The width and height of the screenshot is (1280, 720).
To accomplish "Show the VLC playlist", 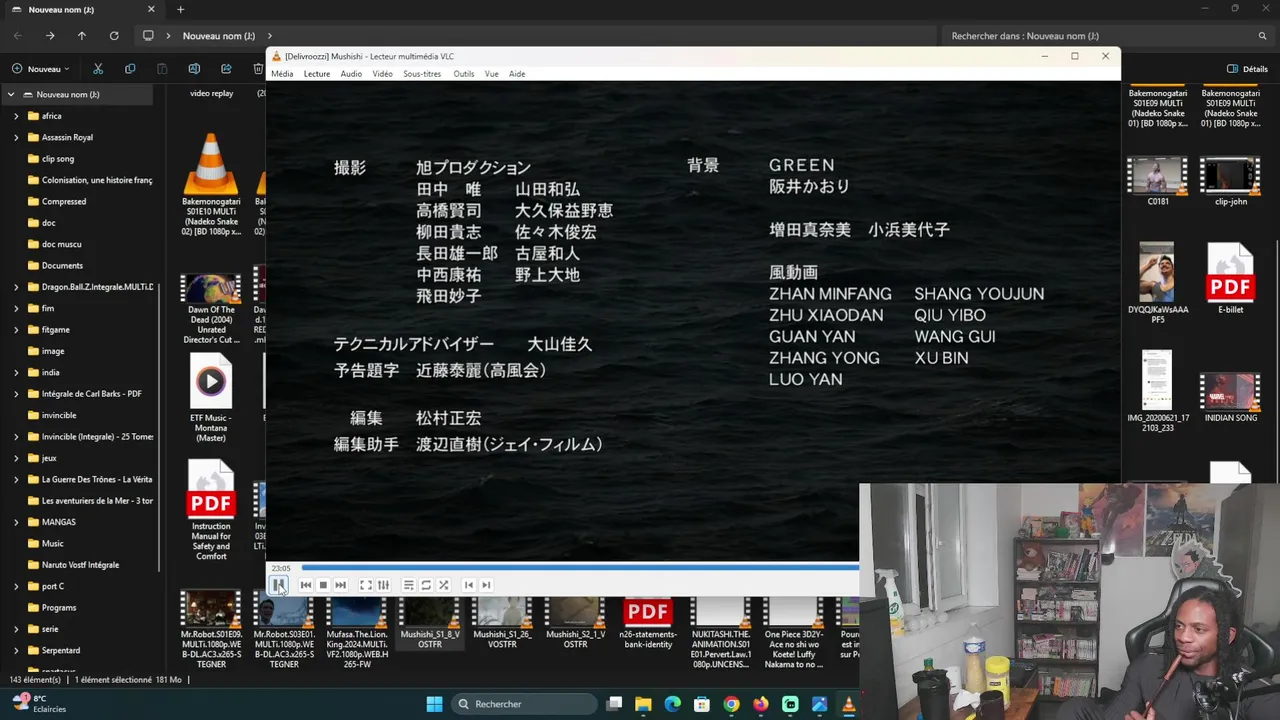I will pyautogui.click(x=408, y=585).
